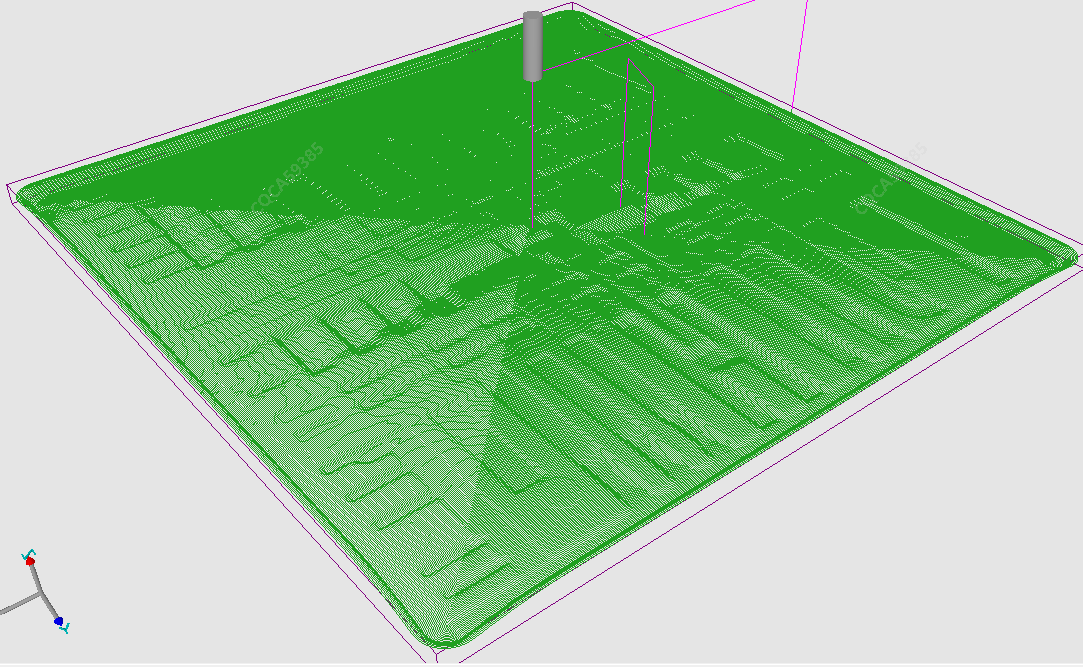Select the solid magenta line under the tool
Viewport: 1083px width, 667px height.
click(x=532, y=150)
